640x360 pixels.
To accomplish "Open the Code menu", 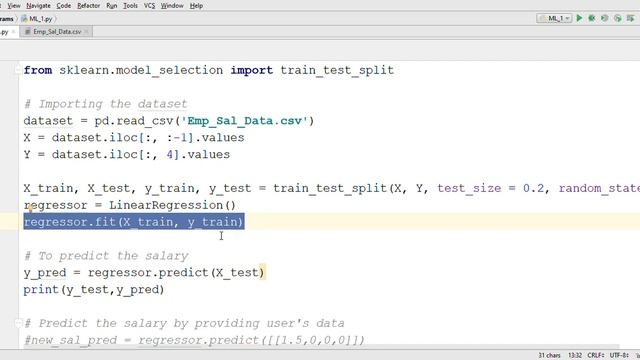I will pyautogui.click(x=64, y=6).
